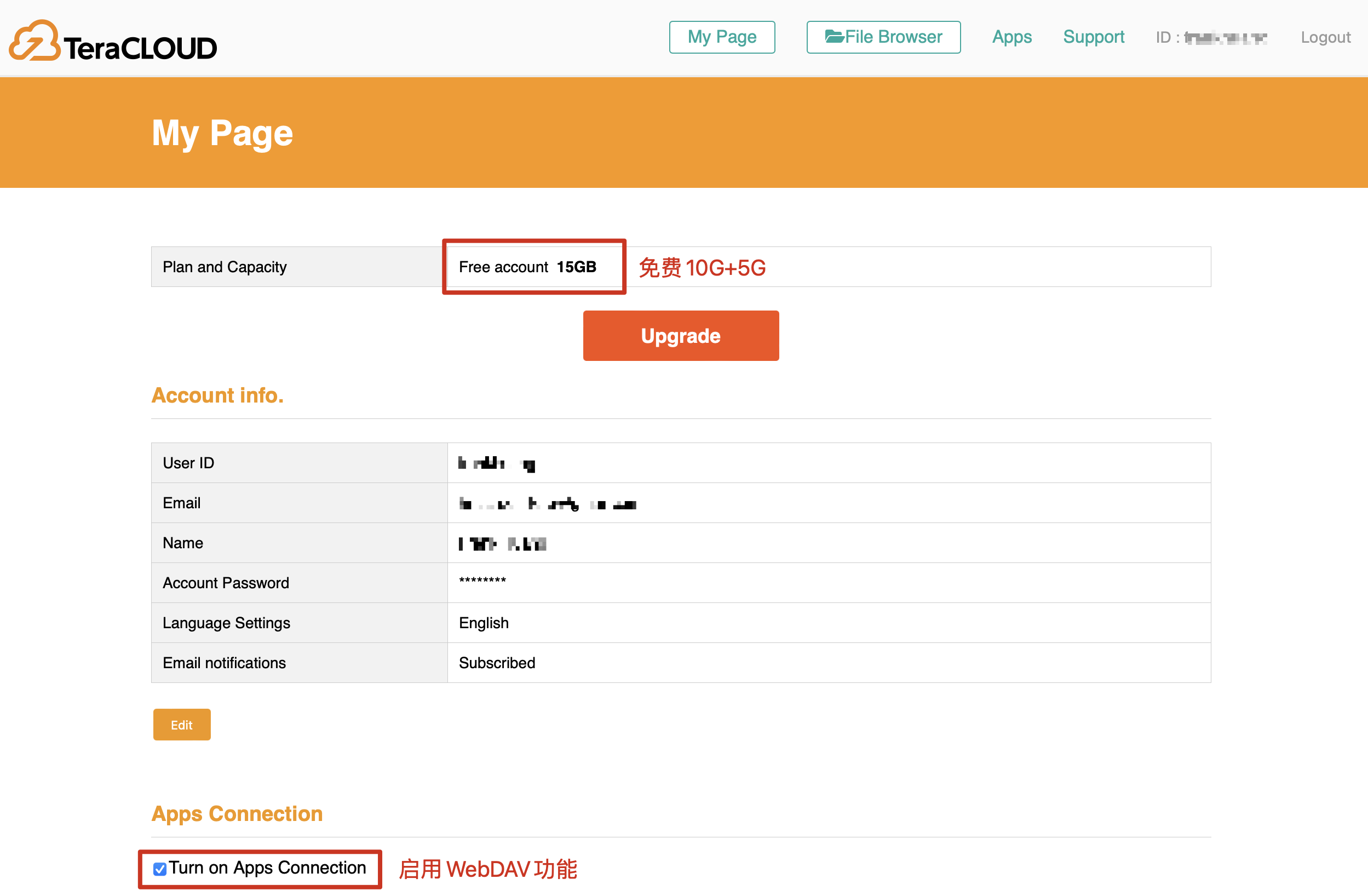Screen dimensions: 1368x896
Task: Click Edit under Account info
Action: click(182, 725)
